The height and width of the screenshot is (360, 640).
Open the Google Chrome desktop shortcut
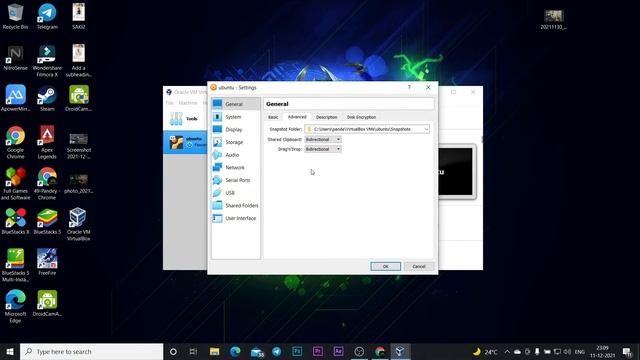(x=16, y=142)
